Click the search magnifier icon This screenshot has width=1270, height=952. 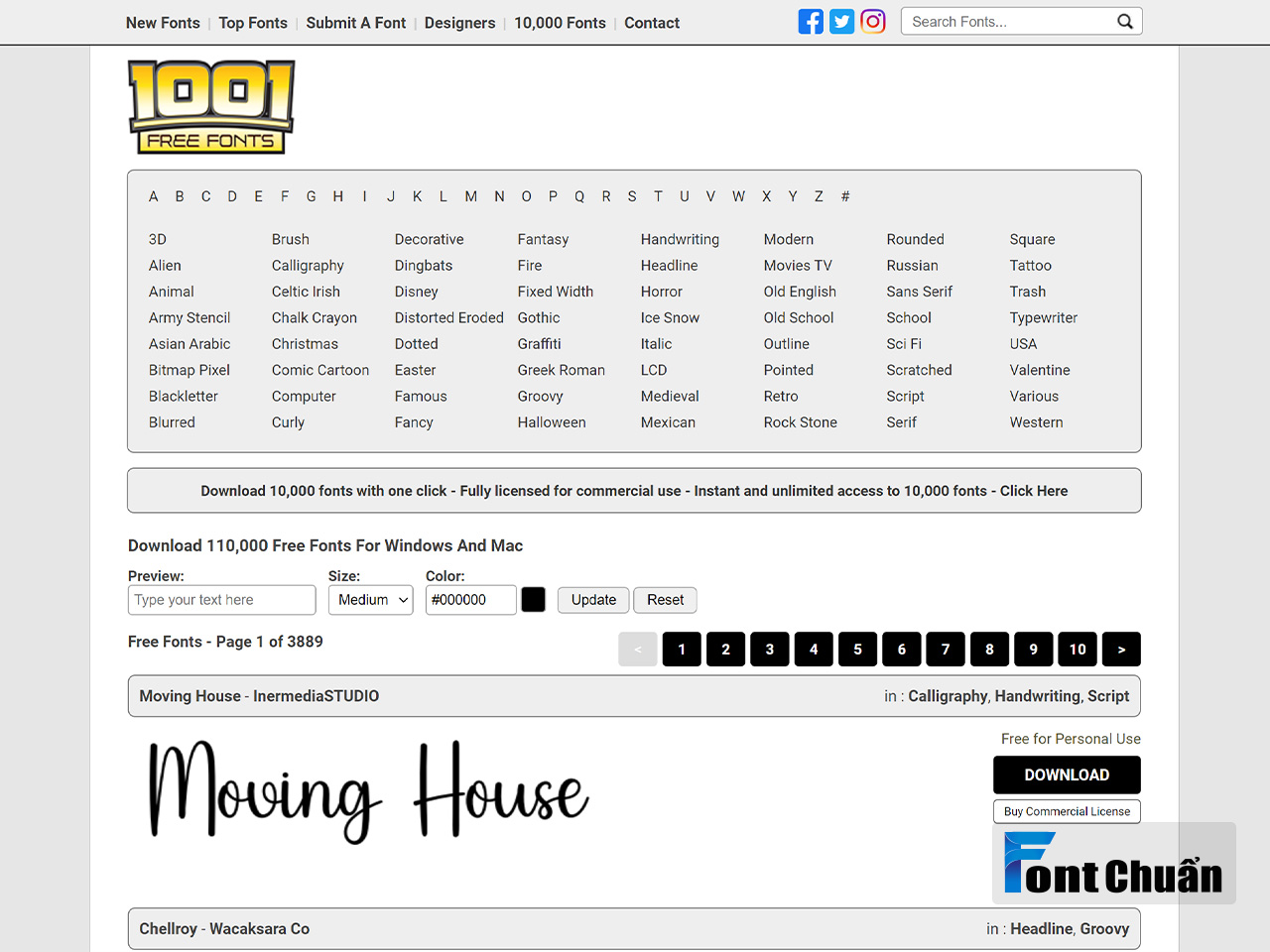[x=1125, y=22]
